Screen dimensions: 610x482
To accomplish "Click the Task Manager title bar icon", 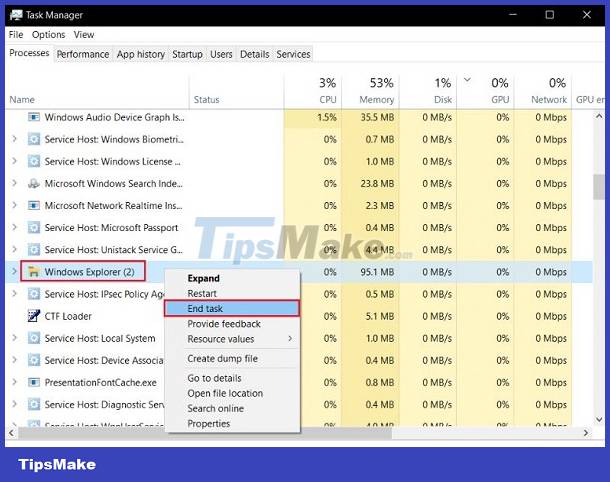I will click(x=16, y=15).
